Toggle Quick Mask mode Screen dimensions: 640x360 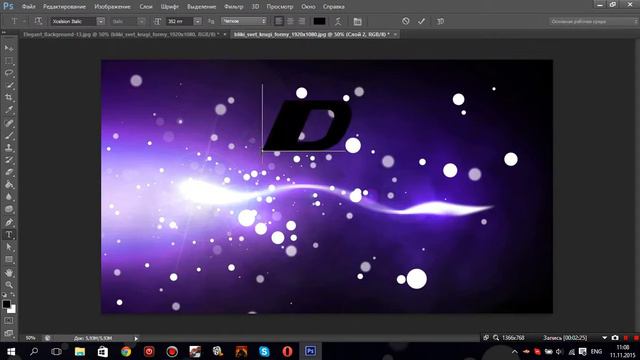click(x=9, y=321)
